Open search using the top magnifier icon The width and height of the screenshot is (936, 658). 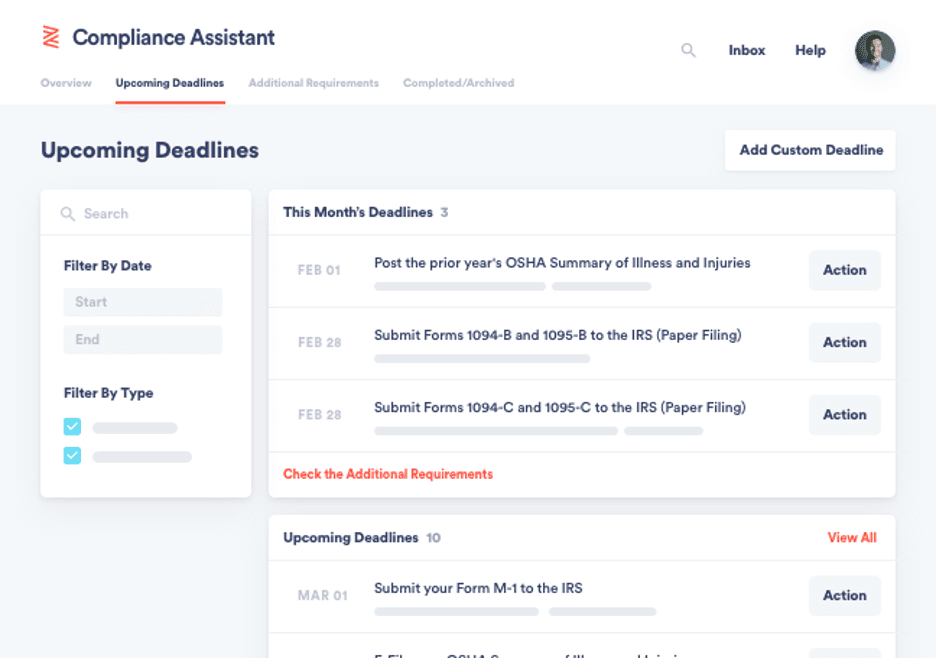(688, 50)
